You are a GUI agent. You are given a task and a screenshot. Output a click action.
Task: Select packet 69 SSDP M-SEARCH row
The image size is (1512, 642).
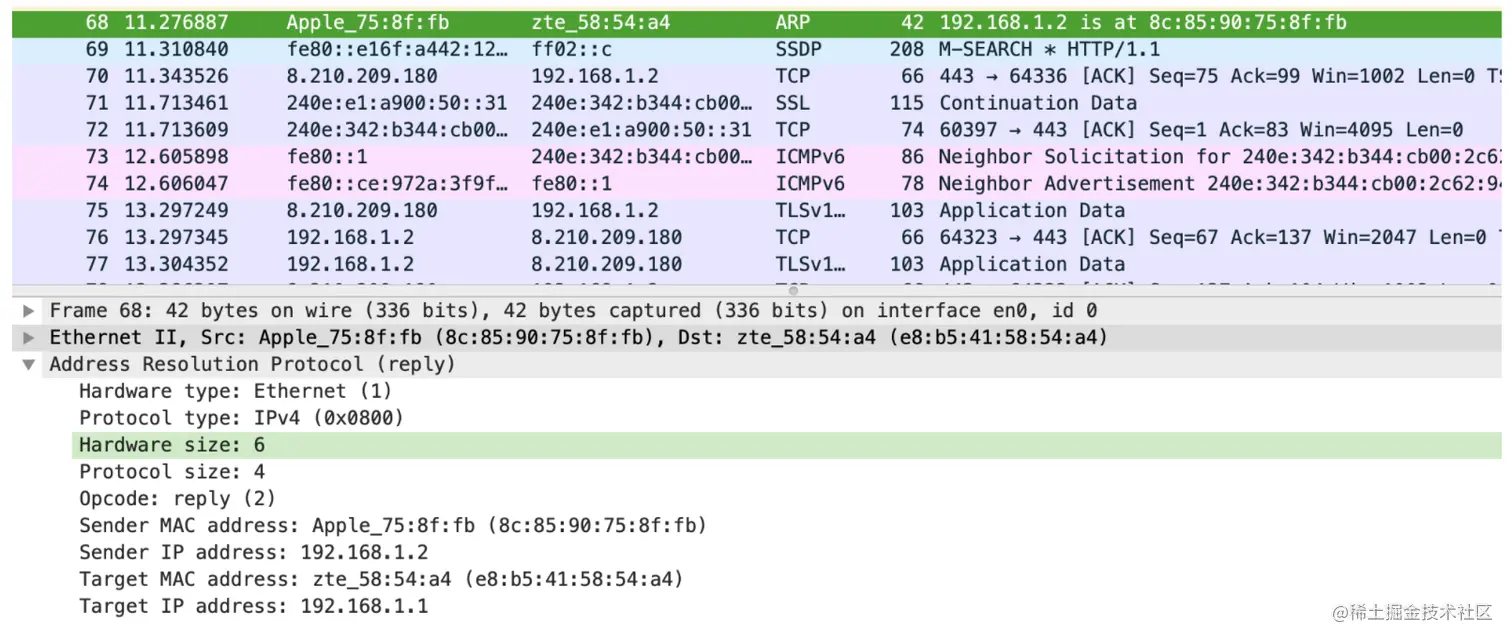coord(757,49)
